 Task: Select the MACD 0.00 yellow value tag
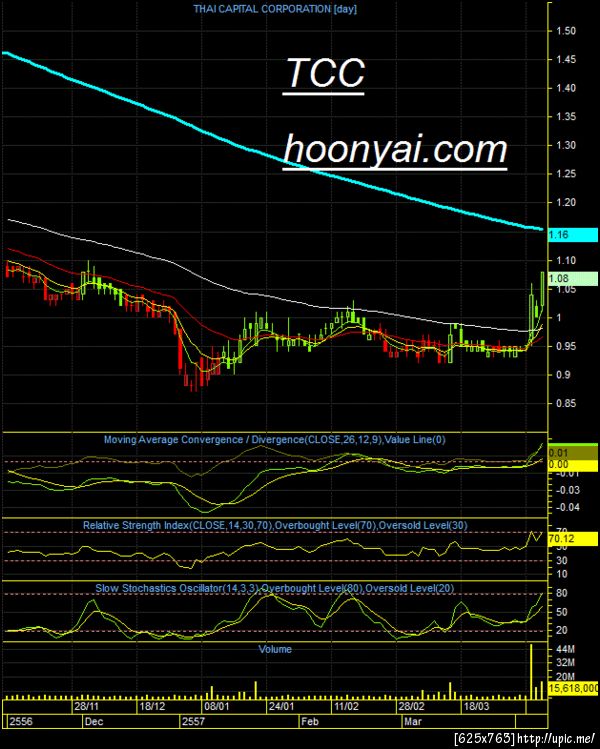573,465
